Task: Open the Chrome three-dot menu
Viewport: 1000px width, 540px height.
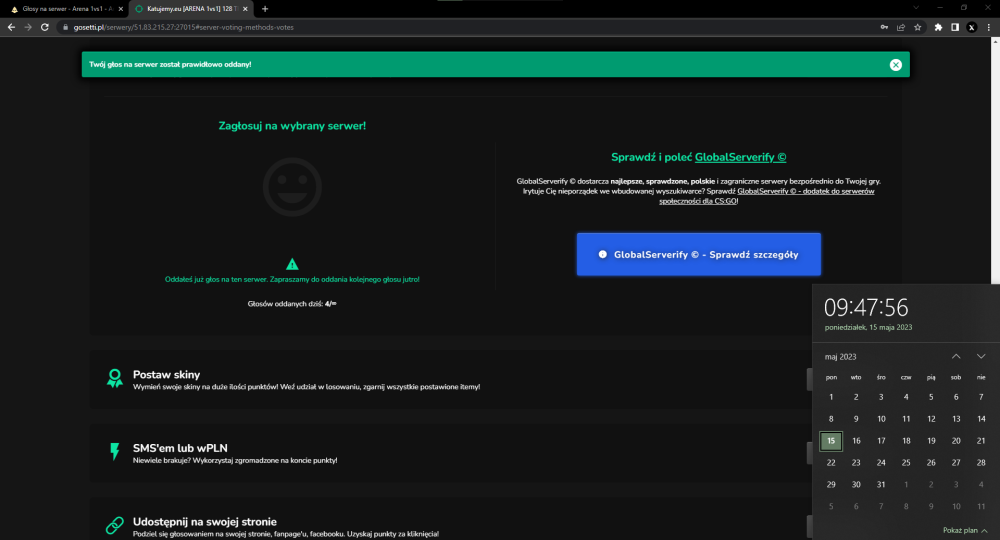Action: pos(989,27)
